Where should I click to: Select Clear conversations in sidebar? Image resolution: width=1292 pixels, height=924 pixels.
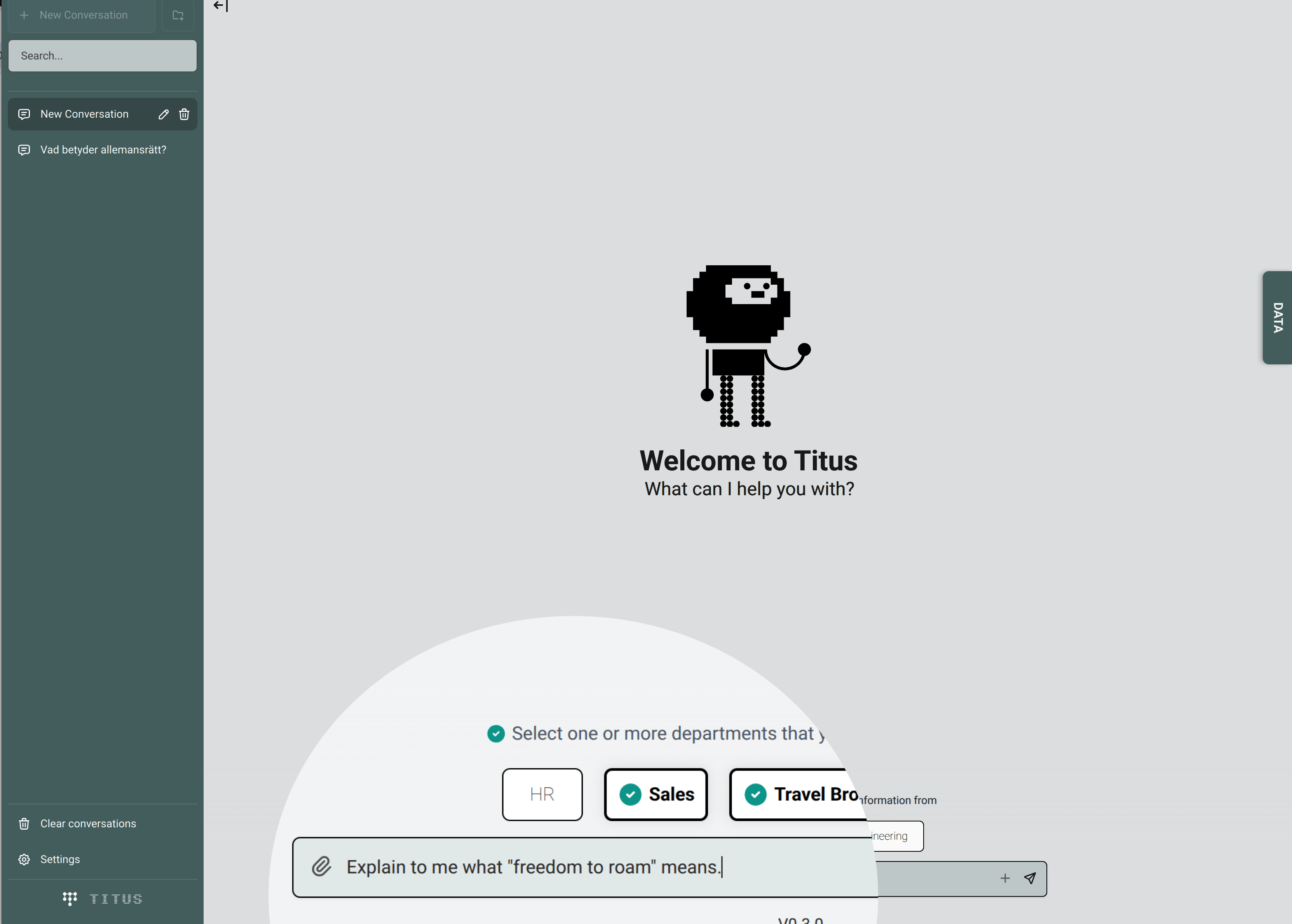(88, 823)
